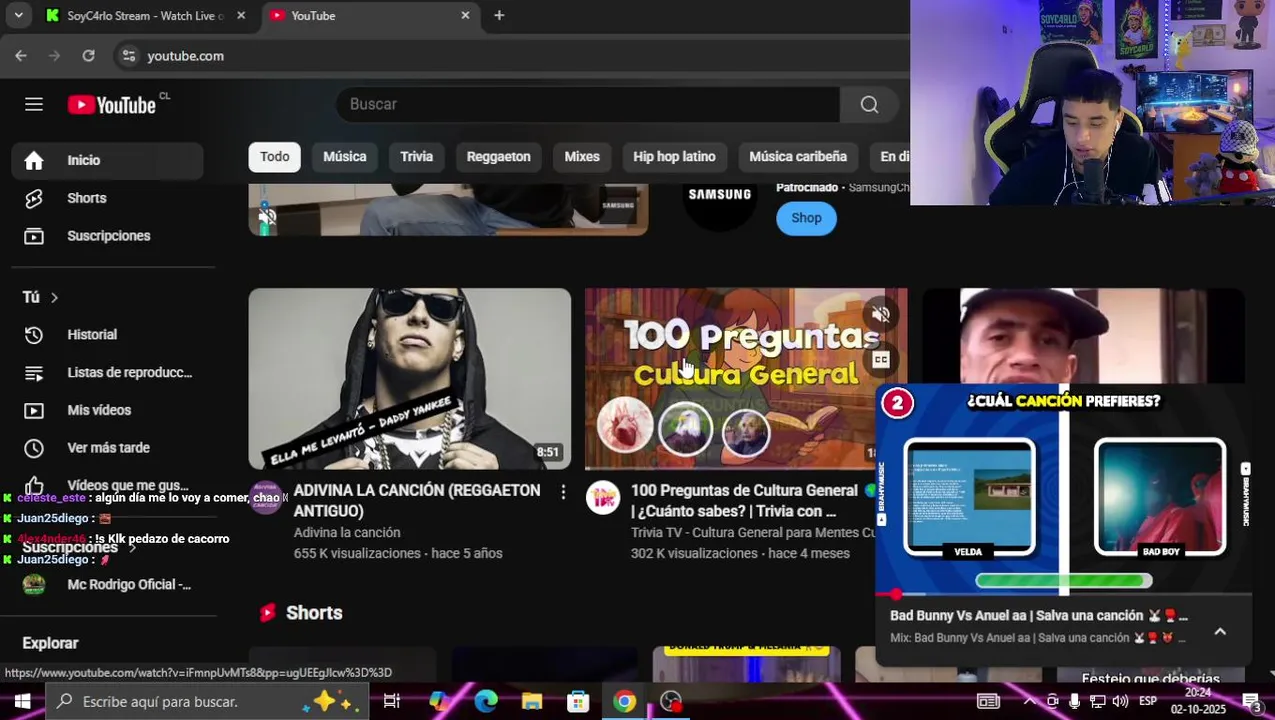
Task: Open 100 Preguntas de Cultura General title
Action: [x=744, y=500]
